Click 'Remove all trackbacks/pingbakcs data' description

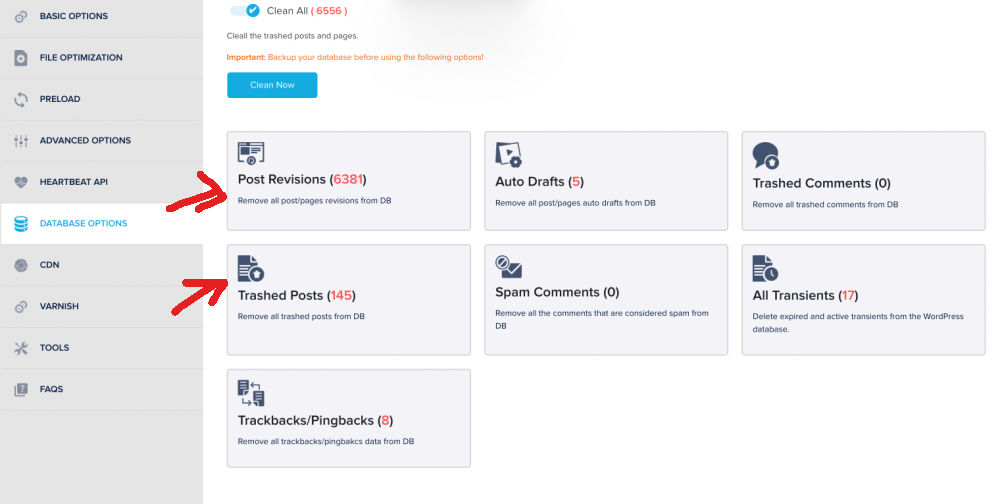click(x=326, y=441)
